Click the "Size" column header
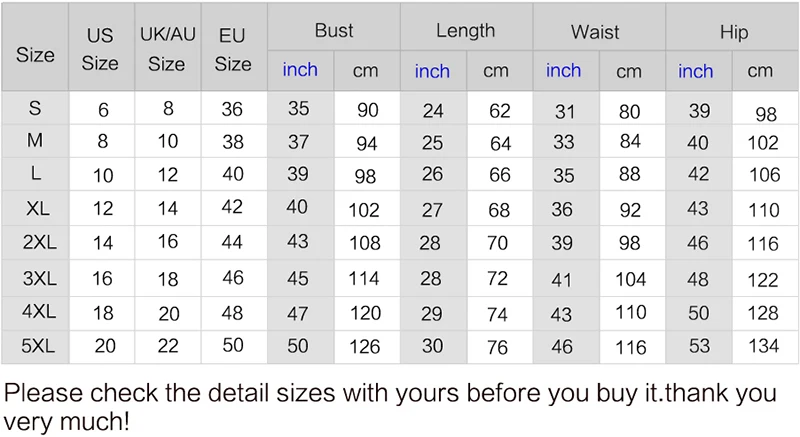This screenshot has height=437, width=800. point(35,54)
